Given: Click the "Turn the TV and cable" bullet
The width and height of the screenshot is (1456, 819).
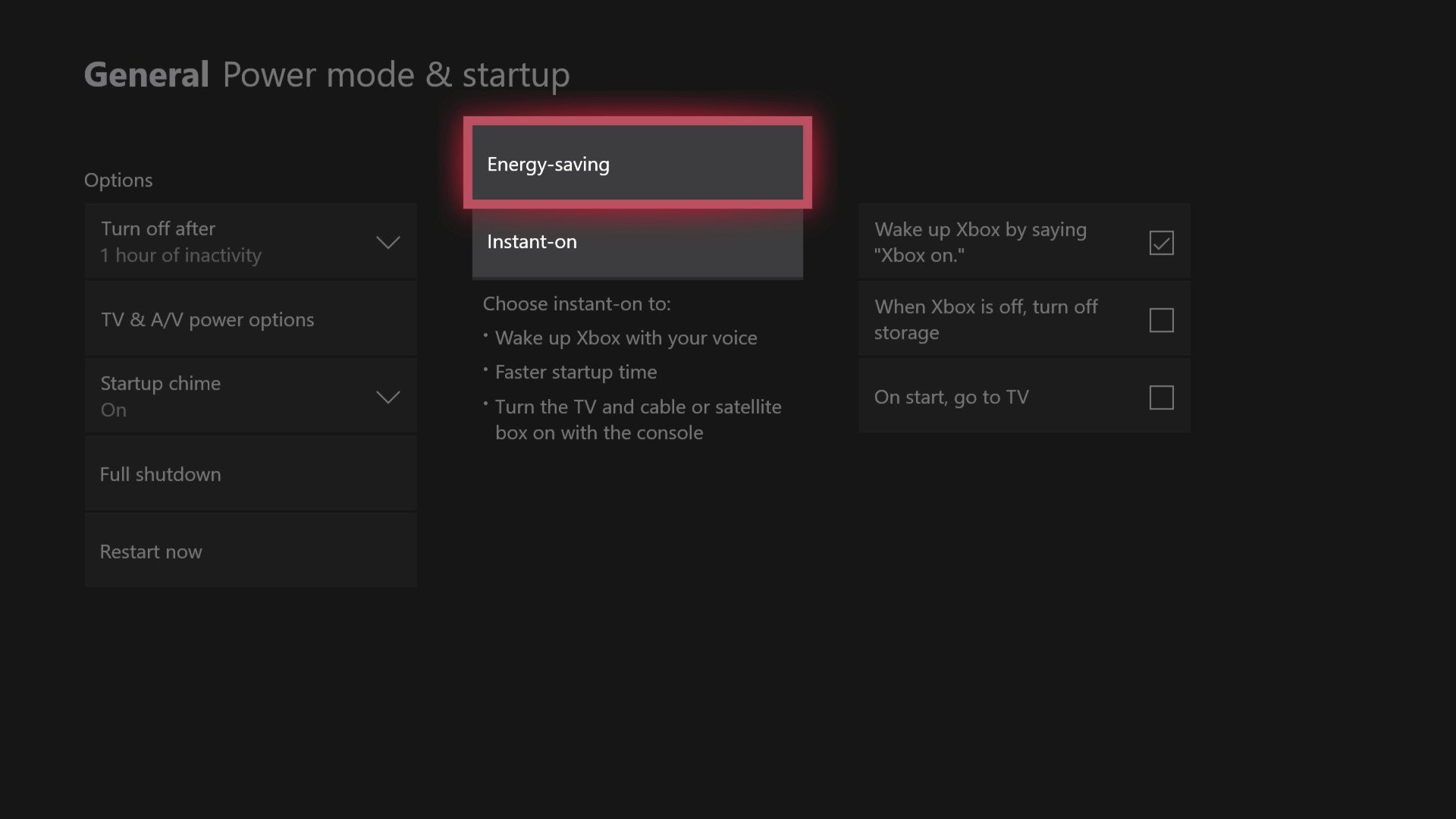Looking at the screenshot, I should coord(638,419).
